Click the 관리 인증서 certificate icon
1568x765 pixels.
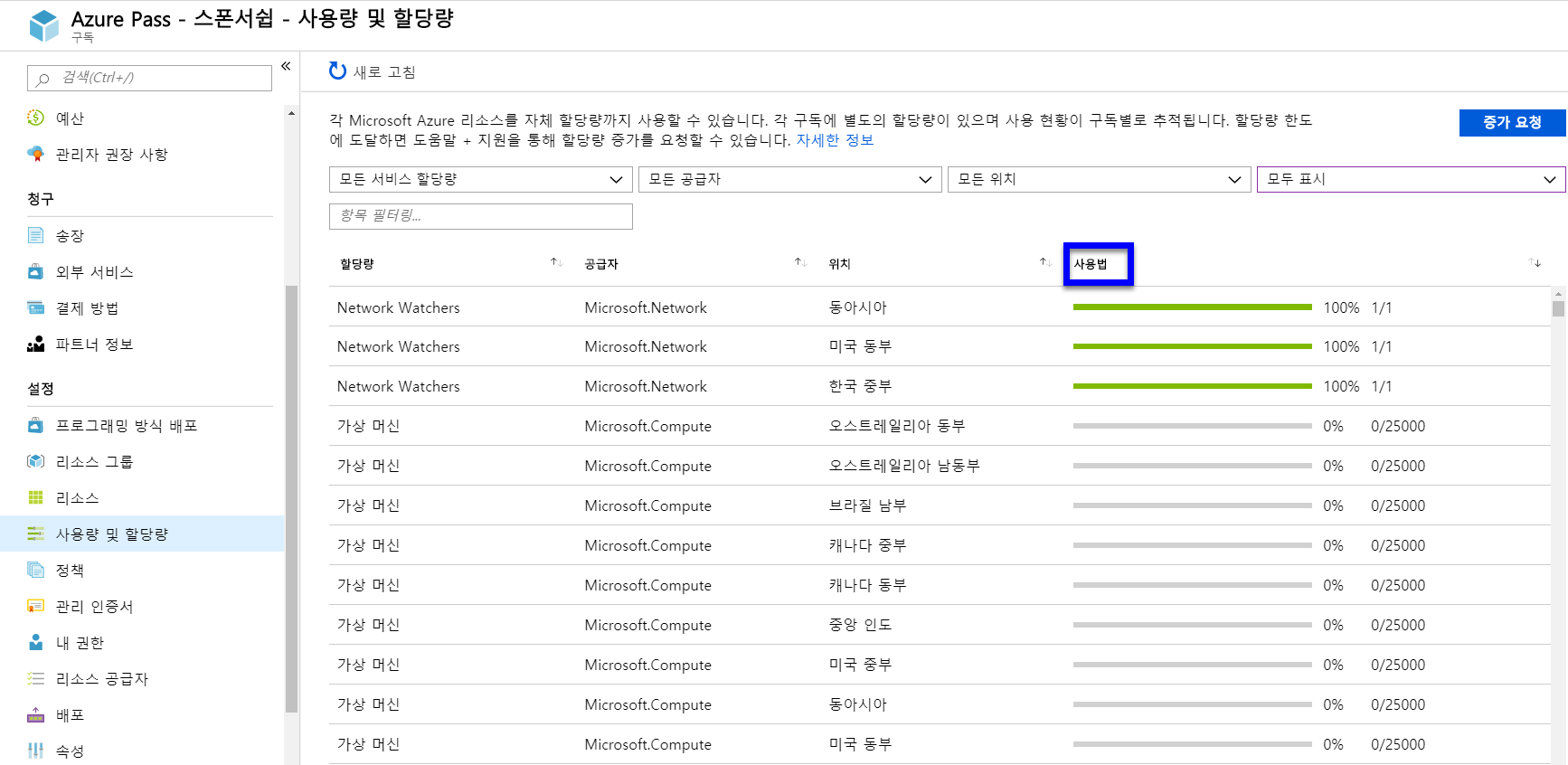coord(35,606)
